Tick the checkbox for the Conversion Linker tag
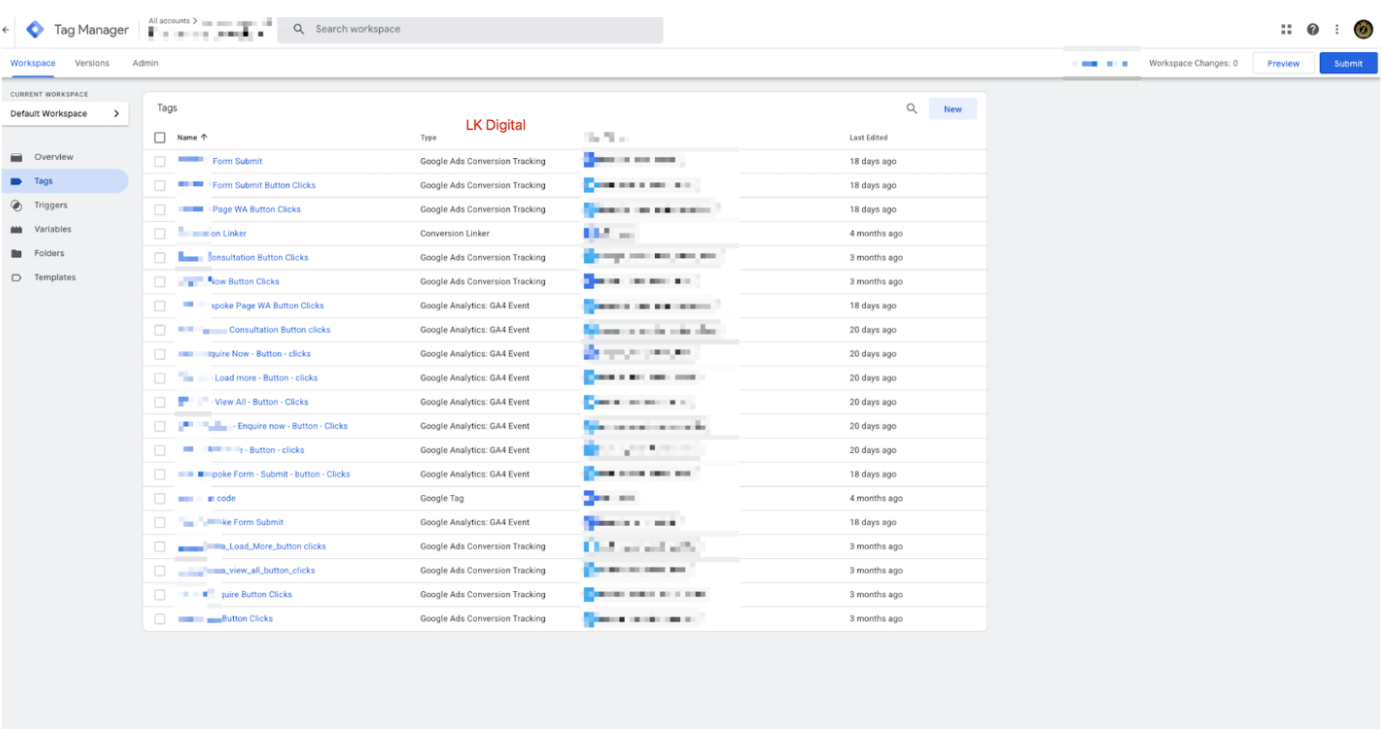Viewport: 1381px width, 729px height. click(160, 234)
